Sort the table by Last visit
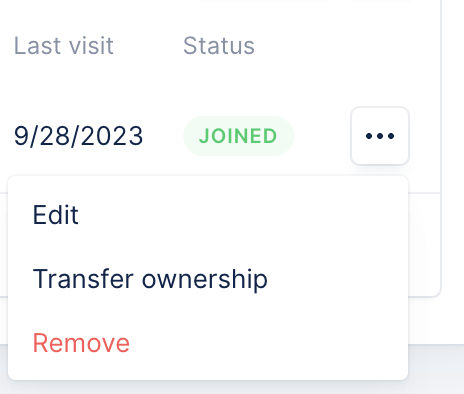The image size is (464, 394). pos(64,46)
